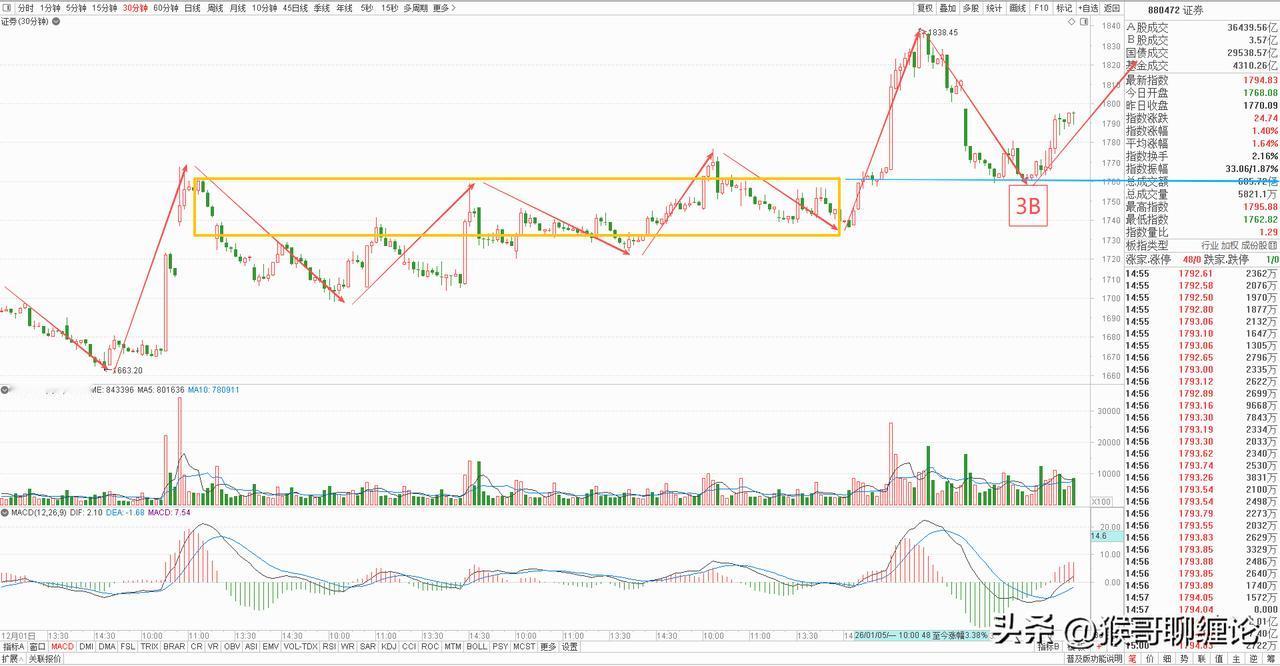Switch to 年线 yearly chart
This screenshot has width=1280, height=666.
[344, 8]
